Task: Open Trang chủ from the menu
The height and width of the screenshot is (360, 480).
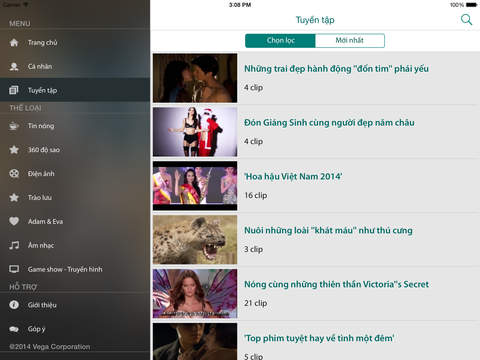Action: [75, 43]
